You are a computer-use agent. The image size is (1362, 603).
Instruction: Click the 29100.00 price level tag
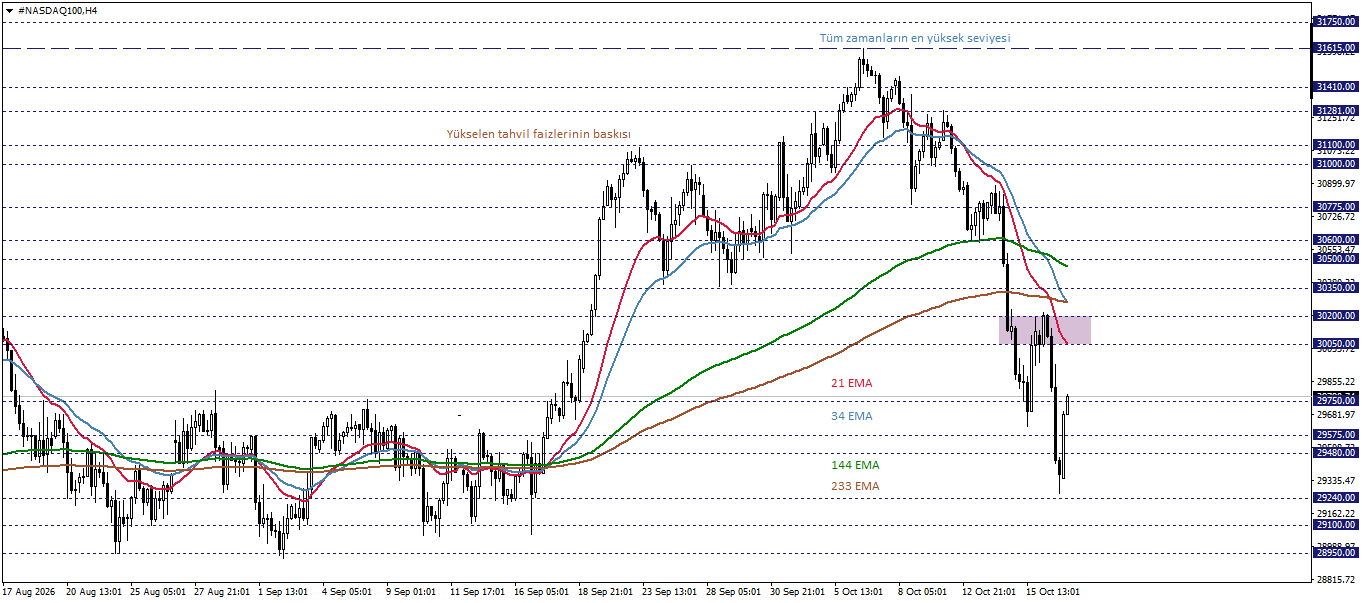click(1335, 525)
